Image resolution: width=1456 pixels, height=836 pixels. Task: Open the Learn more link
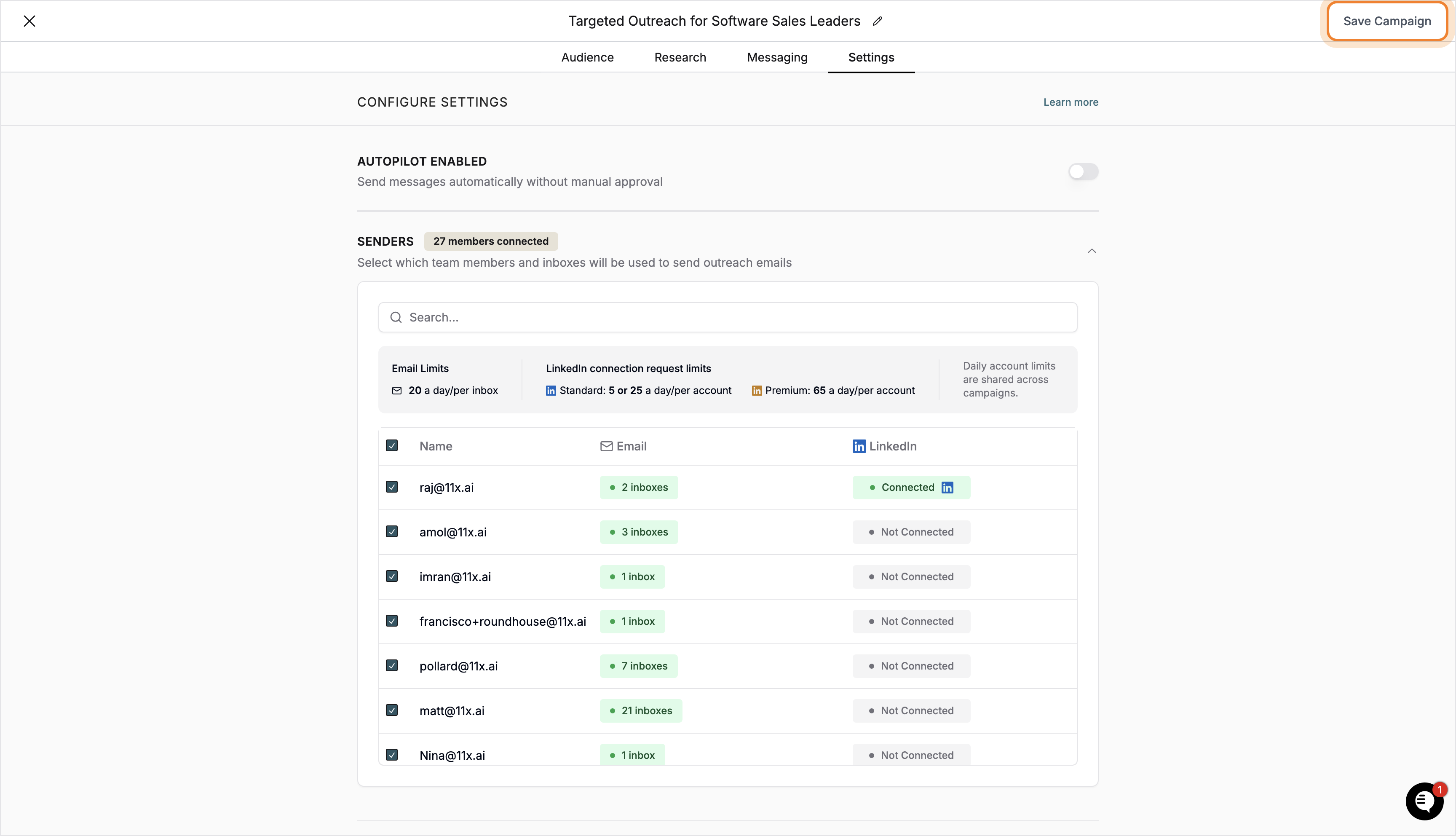point(1071,102)
